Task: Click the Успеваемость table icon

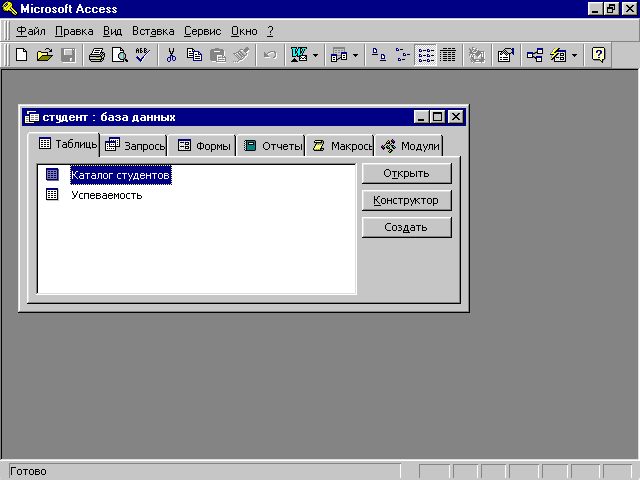Action: click(x=52, y=194)
